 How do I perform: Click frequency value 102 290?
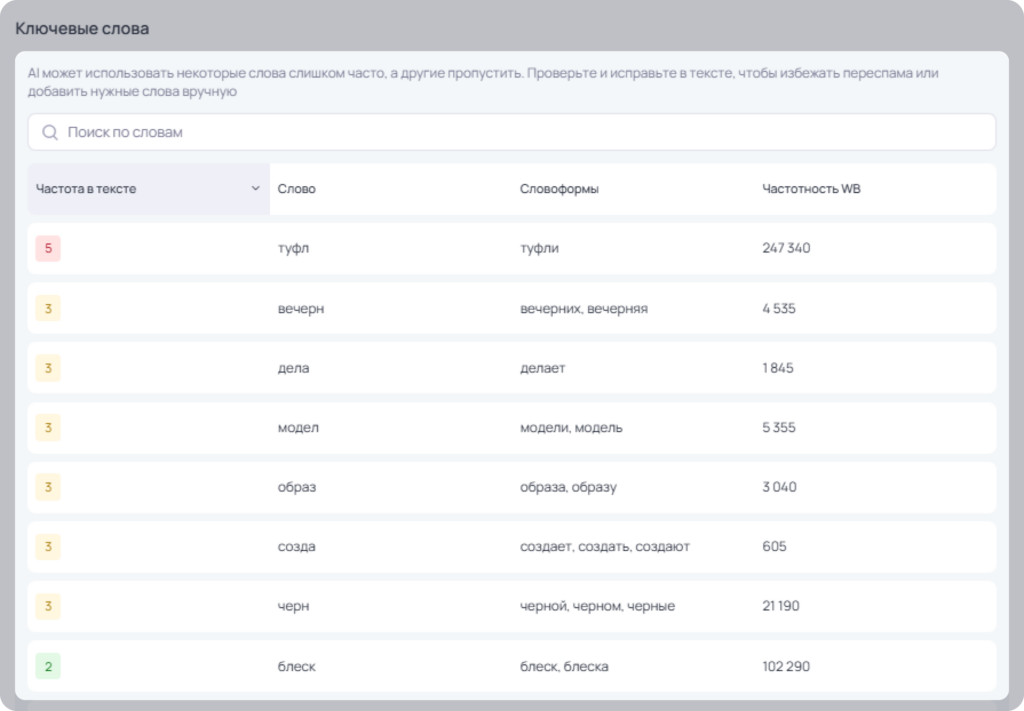coord(786,667)
